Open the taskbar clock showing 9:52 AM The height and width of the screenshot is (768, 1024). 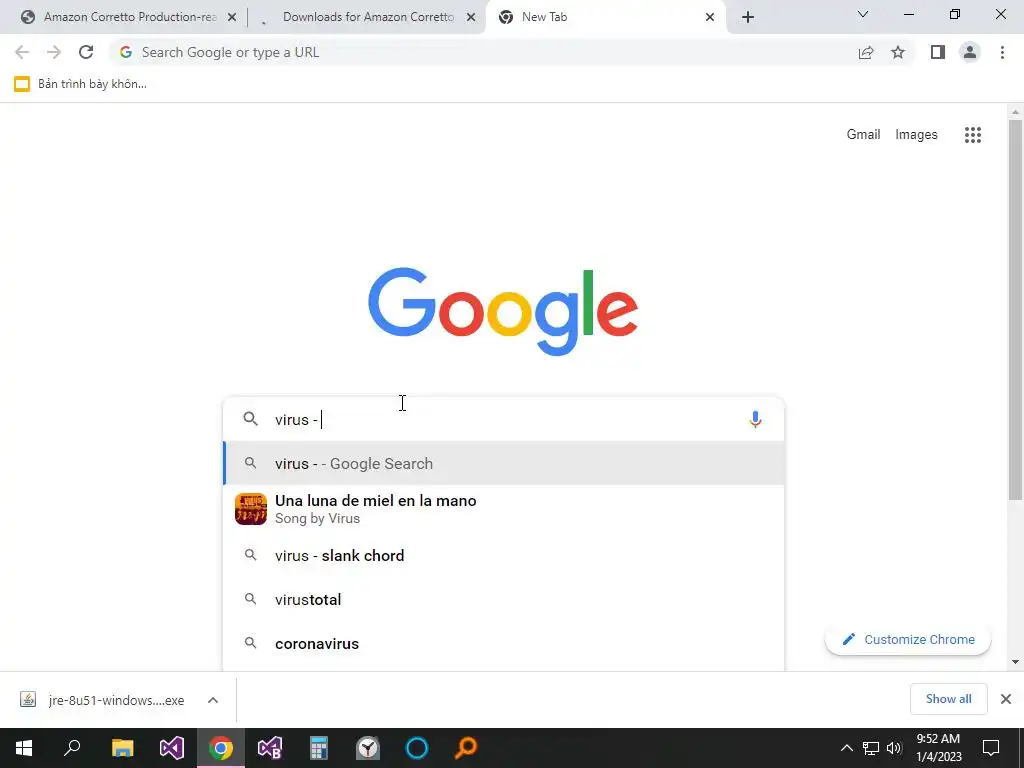[x=938, y=748]
